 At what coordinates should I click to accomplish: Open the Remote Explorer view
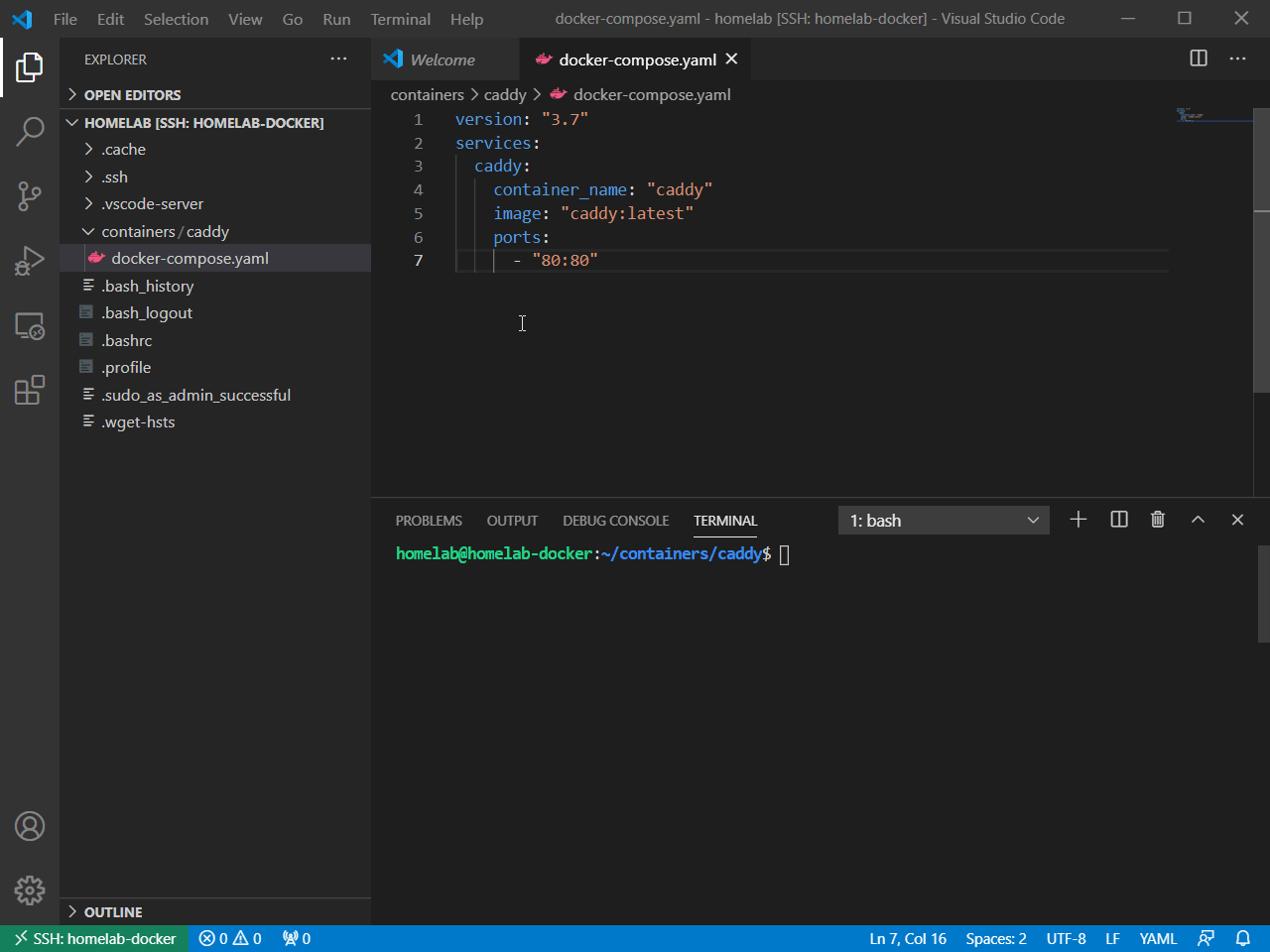click(29, 326)
